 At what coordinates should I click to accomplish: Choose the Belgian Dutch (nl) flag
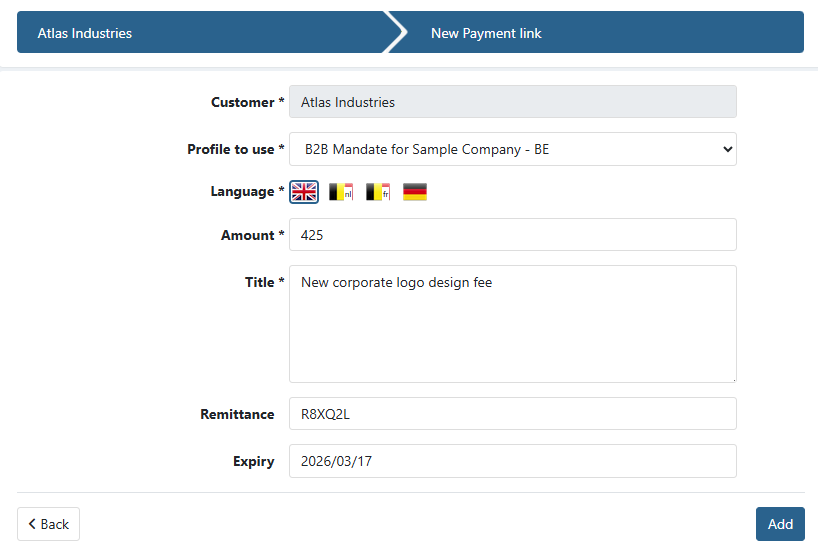pos(341,192)
